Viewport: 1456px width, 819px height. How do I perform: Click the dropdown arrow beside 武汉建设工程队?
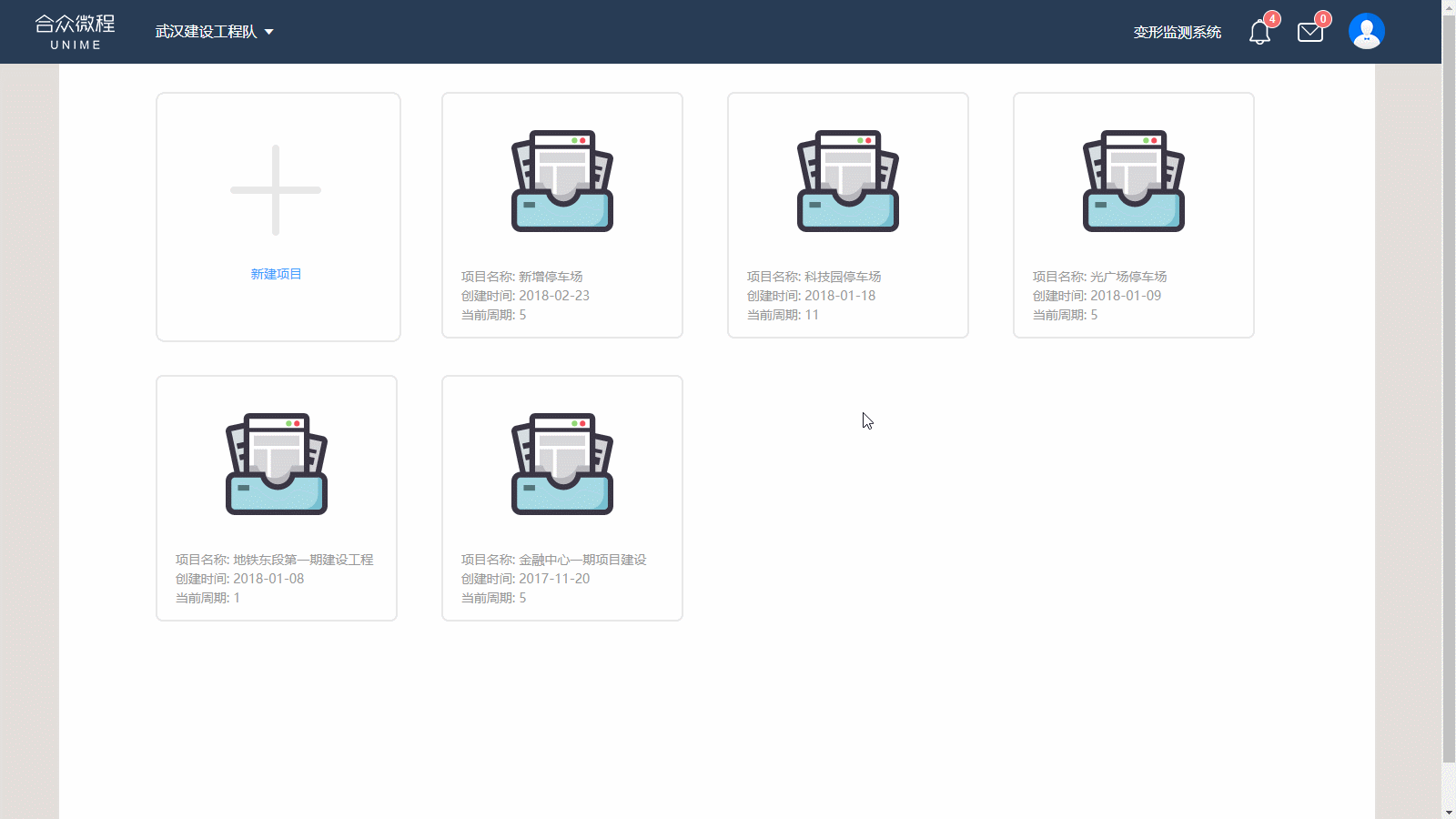[x=269, y=32]
